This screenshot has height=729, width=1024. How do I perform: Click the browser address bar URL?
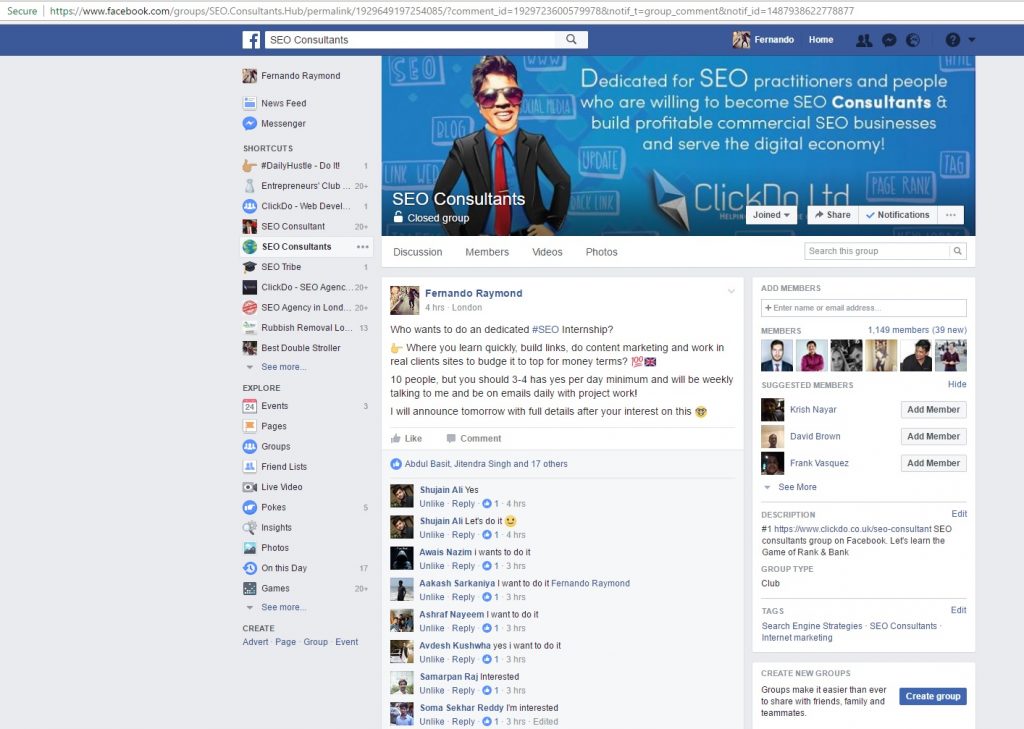(x=451, y=11)
